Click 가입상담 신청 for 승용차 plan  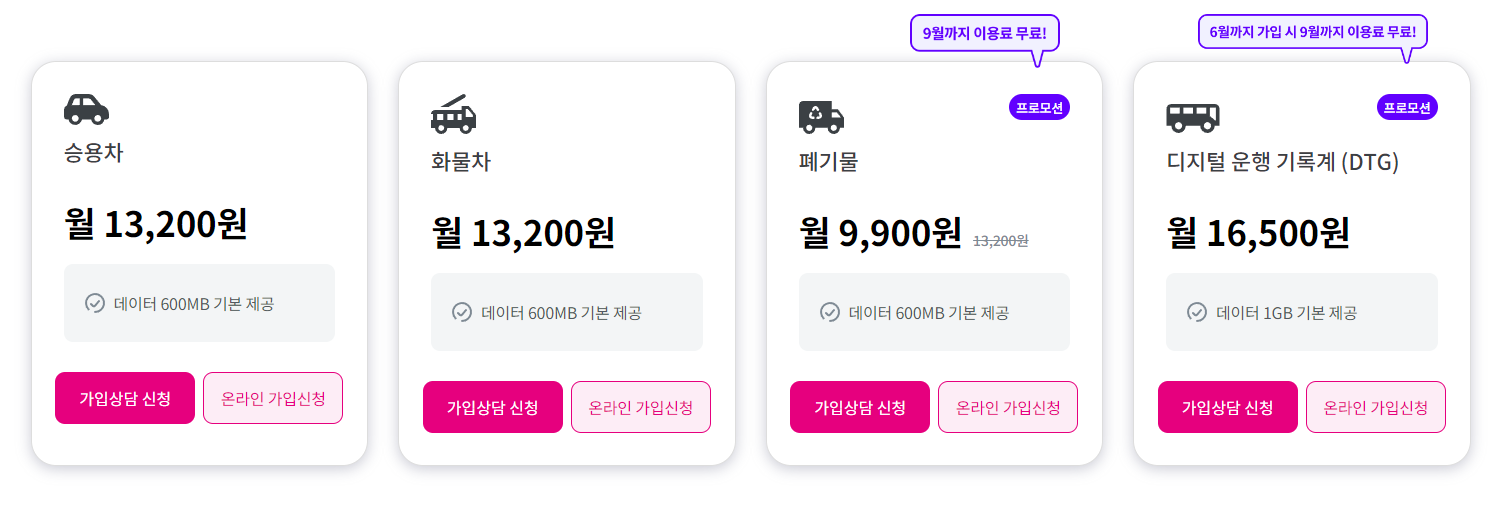(125, 398)
